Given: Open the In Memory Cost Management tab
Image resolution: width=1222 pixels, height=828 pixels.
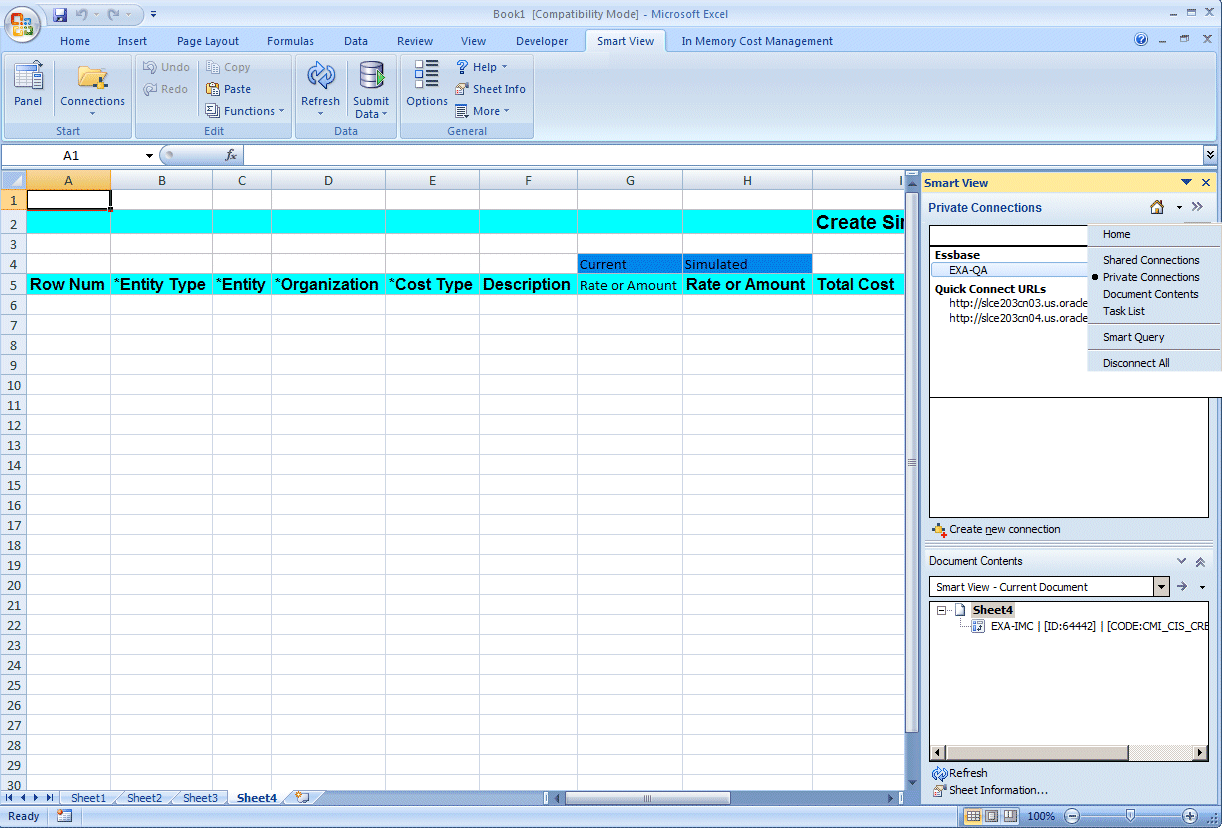Looking at the screenshot, I should (757, 41).
